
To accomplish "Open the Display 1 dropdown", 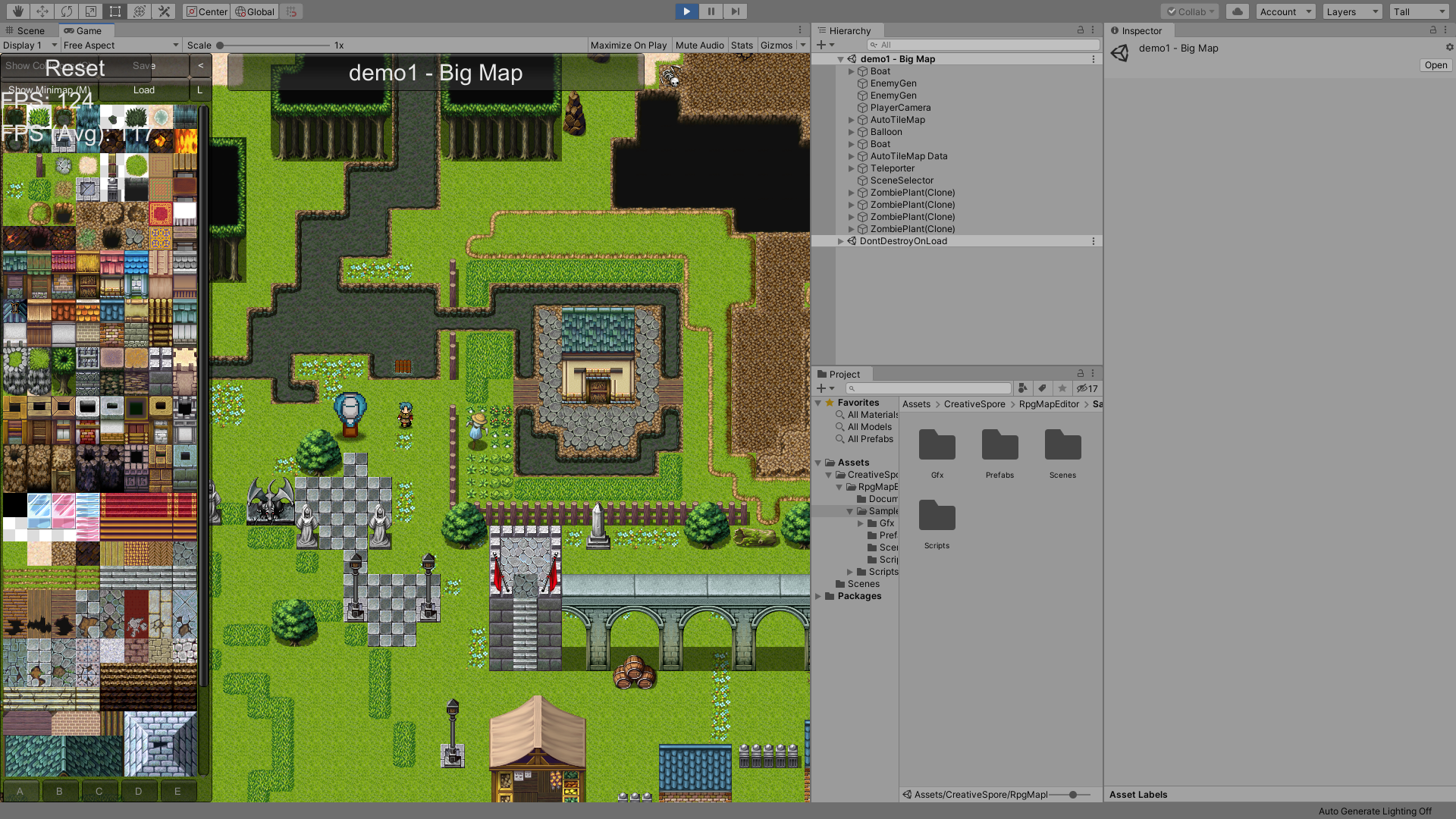I will (30, 45).
